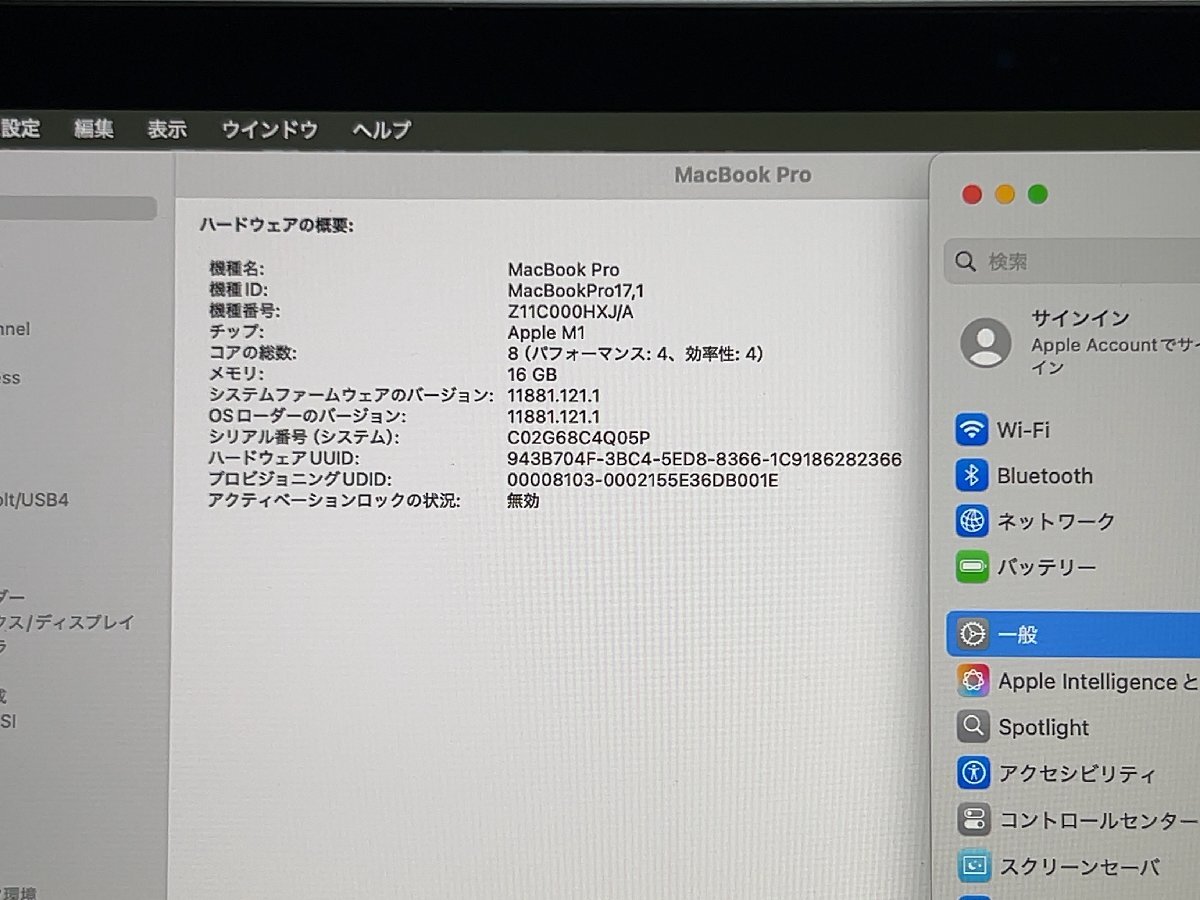The height and width of the screenshot is (900, 1200).
Task: Click the user account avatar icon
Action: point(986,343)
